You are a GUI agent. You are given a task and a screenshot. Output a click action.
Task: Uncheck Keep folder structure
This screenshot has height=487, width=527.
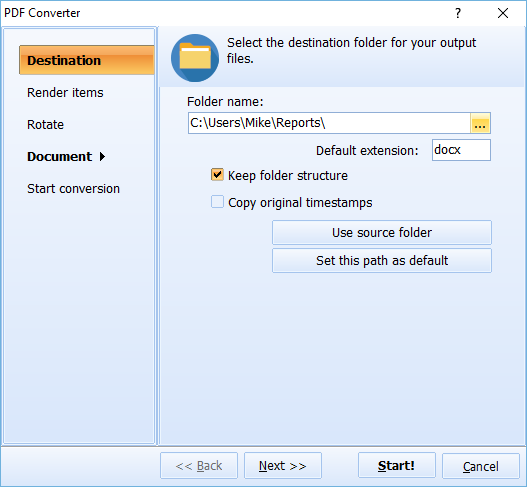click(217, 175)
